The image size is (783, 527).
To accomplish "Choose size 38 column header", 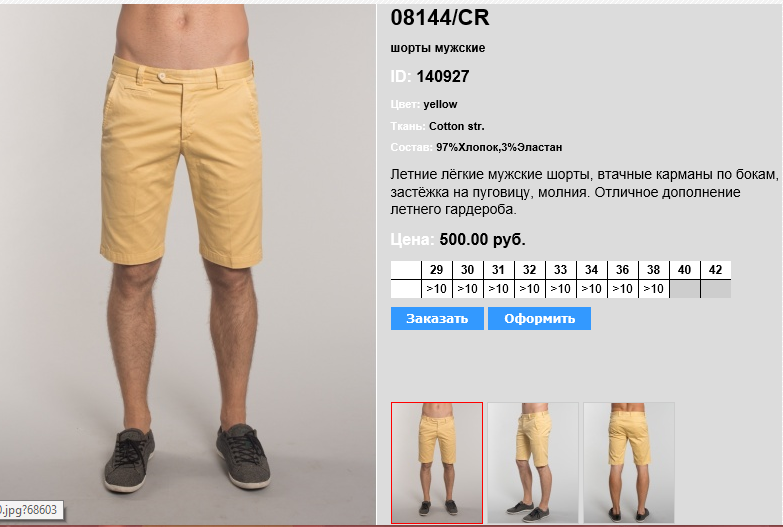I will 653,270.
